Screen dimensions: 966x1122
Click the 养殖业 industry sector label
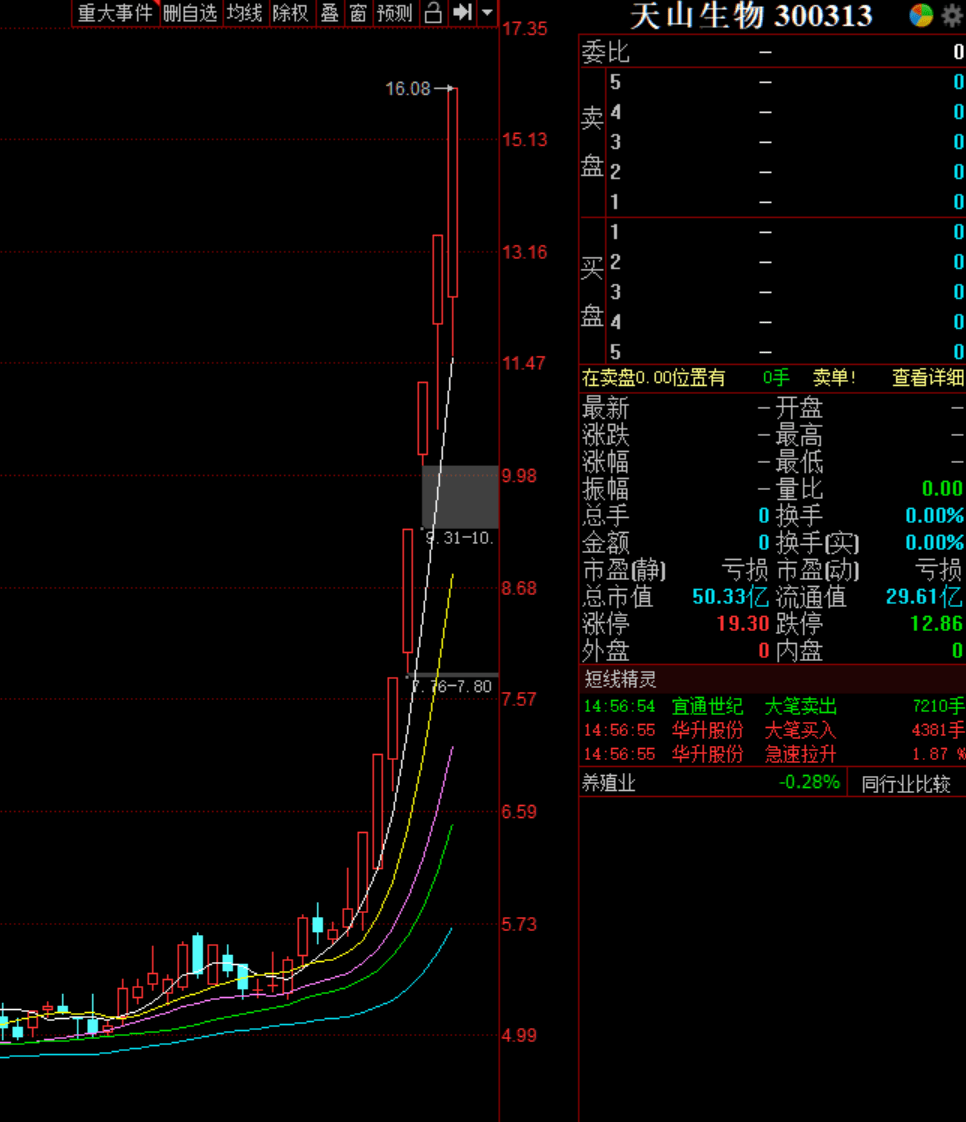pyautogui.click(x=608, y=783)
